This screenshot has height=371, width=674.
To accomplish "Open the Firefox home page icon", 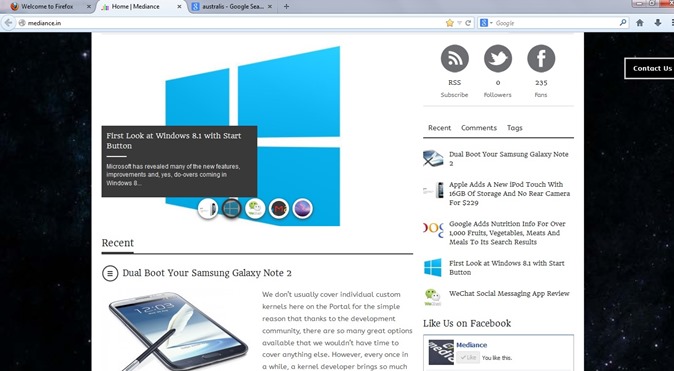I will pyautogui.click(x=640, y=23).
